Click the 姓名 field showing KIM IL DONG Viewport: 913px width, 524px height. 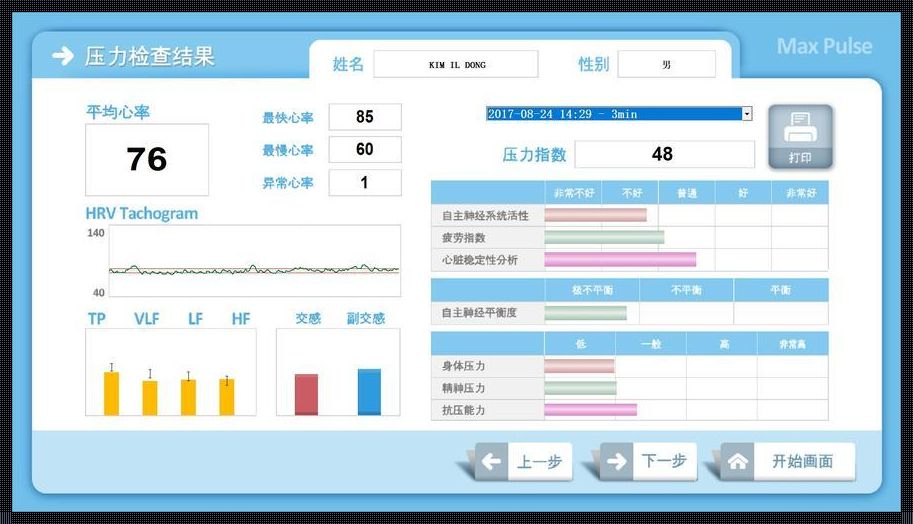tap(456, 64)
